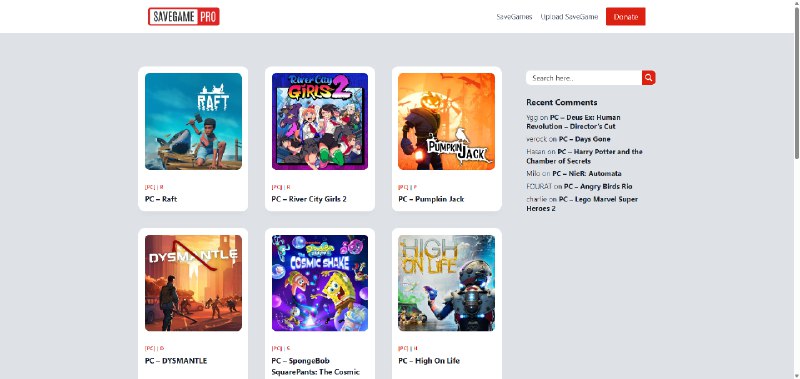Click the PC – Pumpkin Jack title

click(431, 199)
